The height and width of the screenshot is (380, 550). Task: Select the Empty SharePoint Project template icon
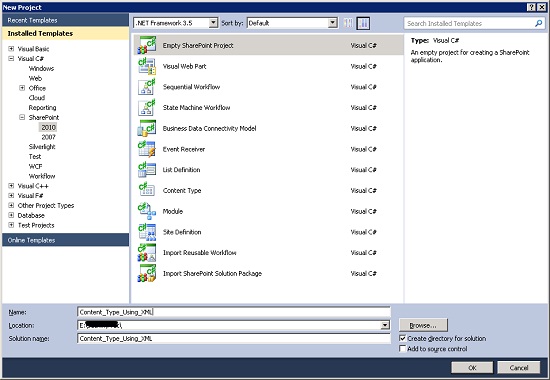pyautogui.click(x=147, y=45)
